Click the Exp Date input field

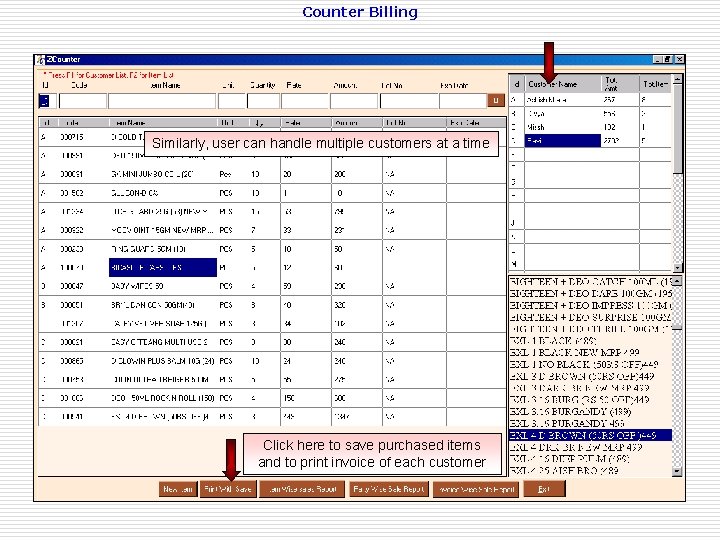(463, 101)
